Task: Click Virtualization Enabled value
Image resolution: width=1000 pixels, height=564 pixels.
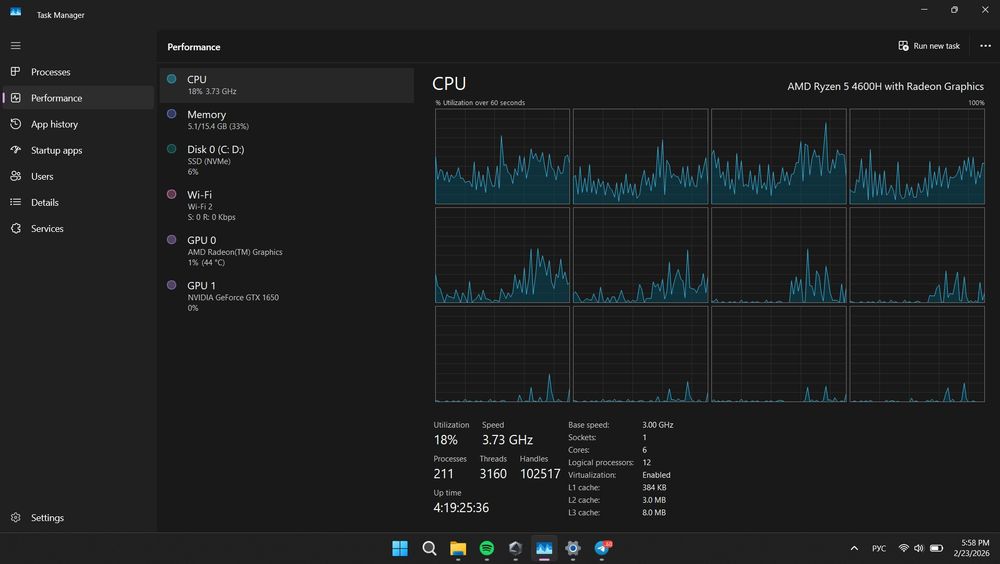Action: pos(656,475)
